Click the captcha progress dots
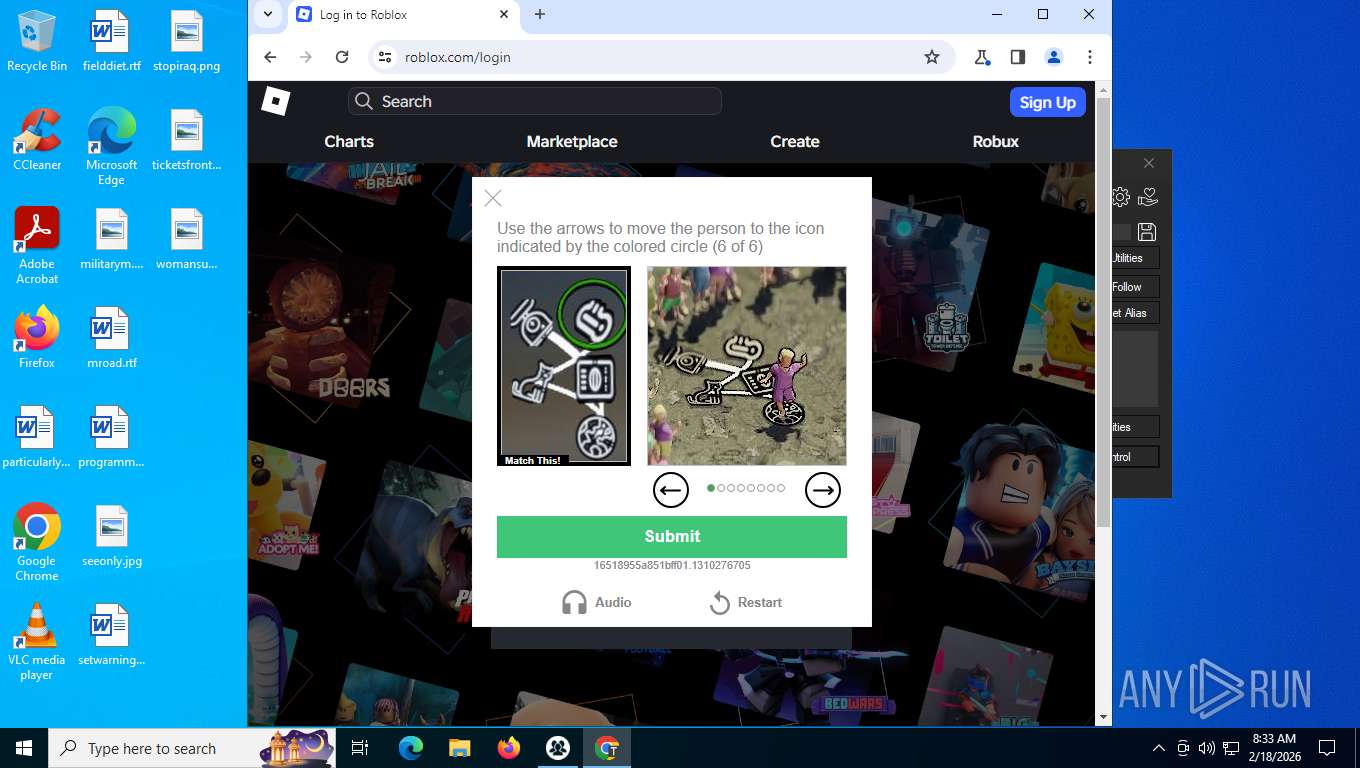This screenshot has height=768, width=1360. pos(747,488)
